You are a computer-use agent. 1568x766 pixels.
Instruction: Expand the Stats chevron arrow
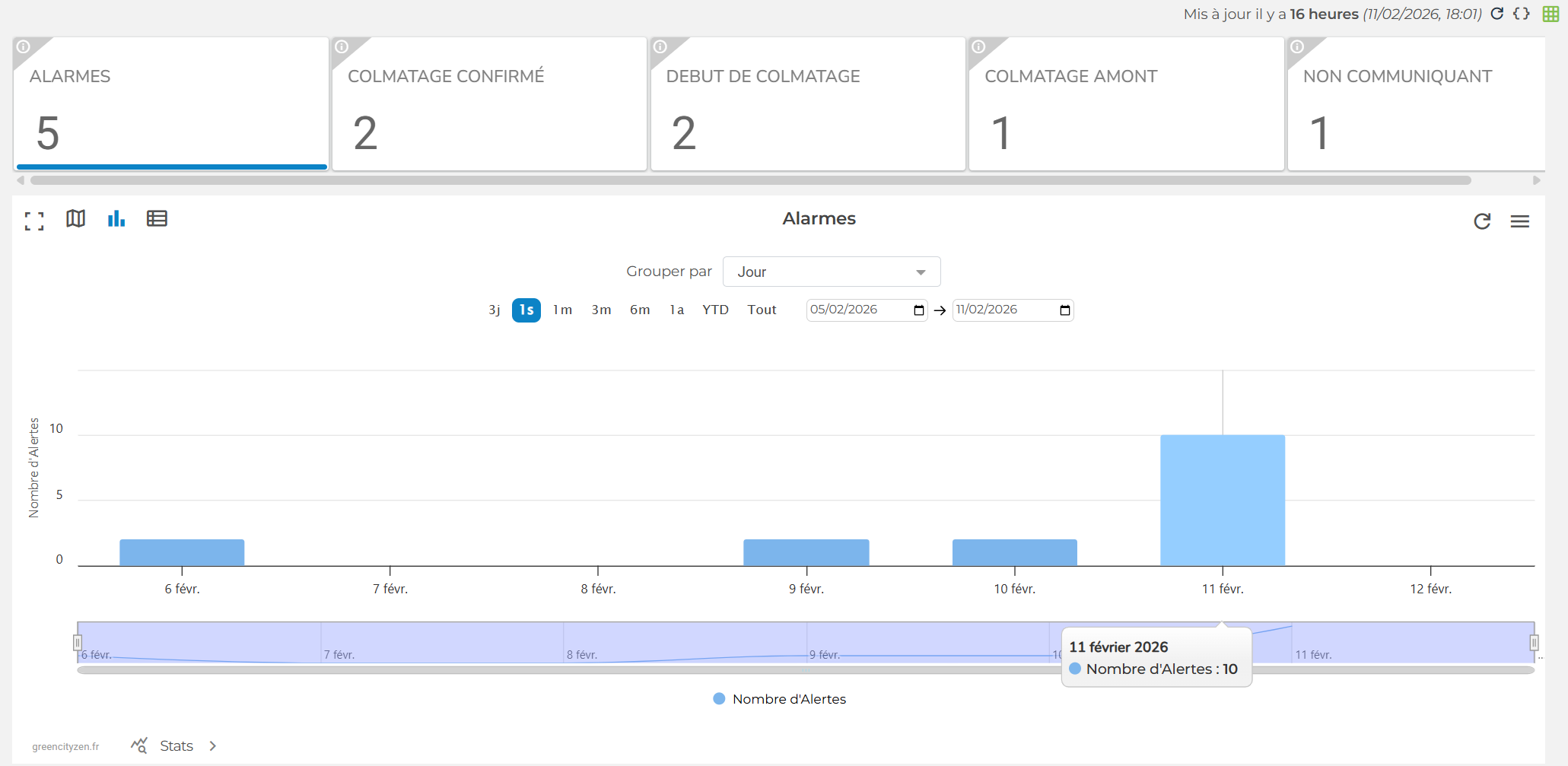(213, 746)
